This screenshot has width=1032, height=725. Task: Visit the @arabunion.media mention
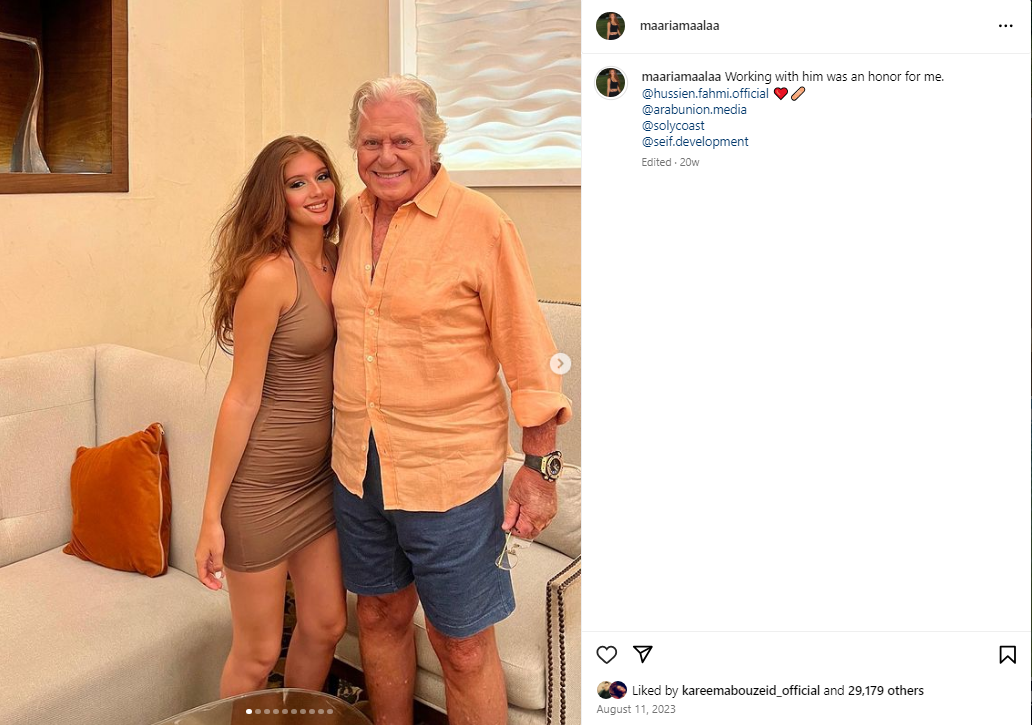pos(694,109)
